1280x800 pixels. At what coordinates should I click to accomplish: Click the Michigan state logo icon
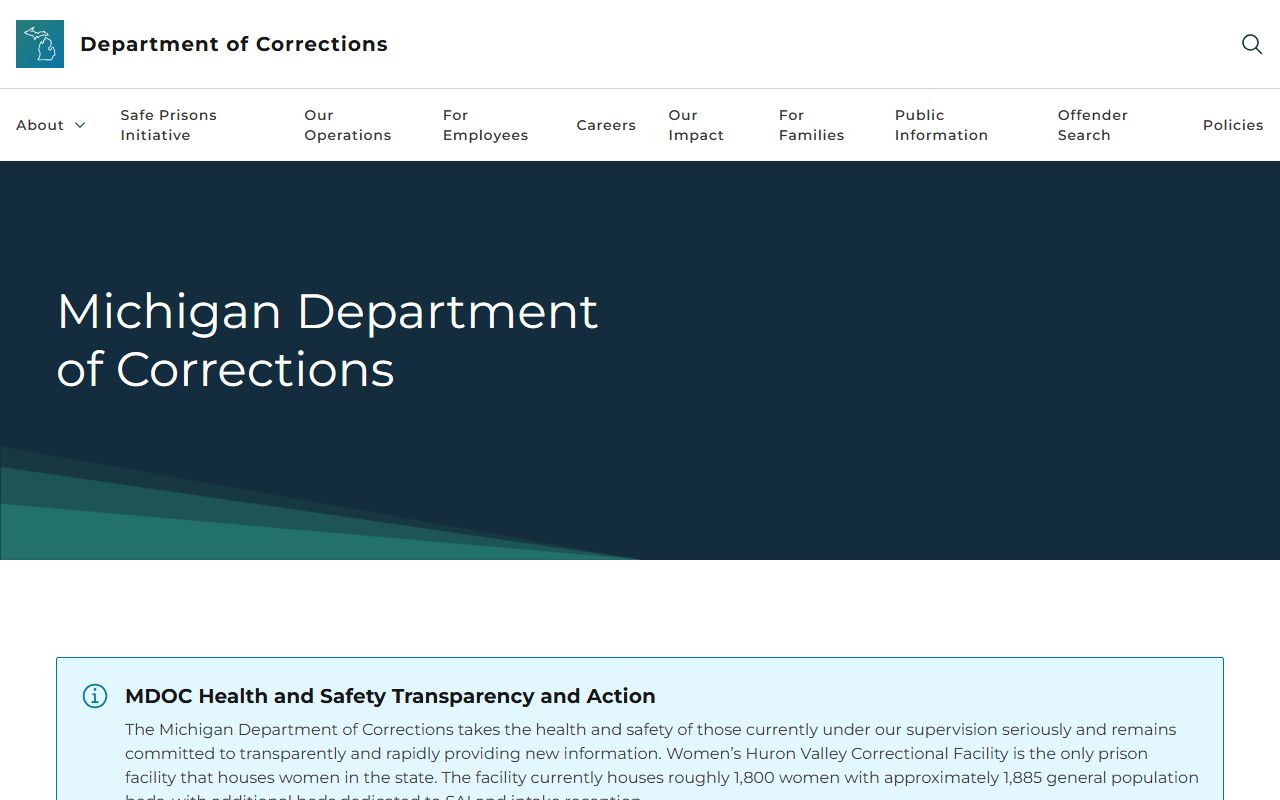pos(40,44)
